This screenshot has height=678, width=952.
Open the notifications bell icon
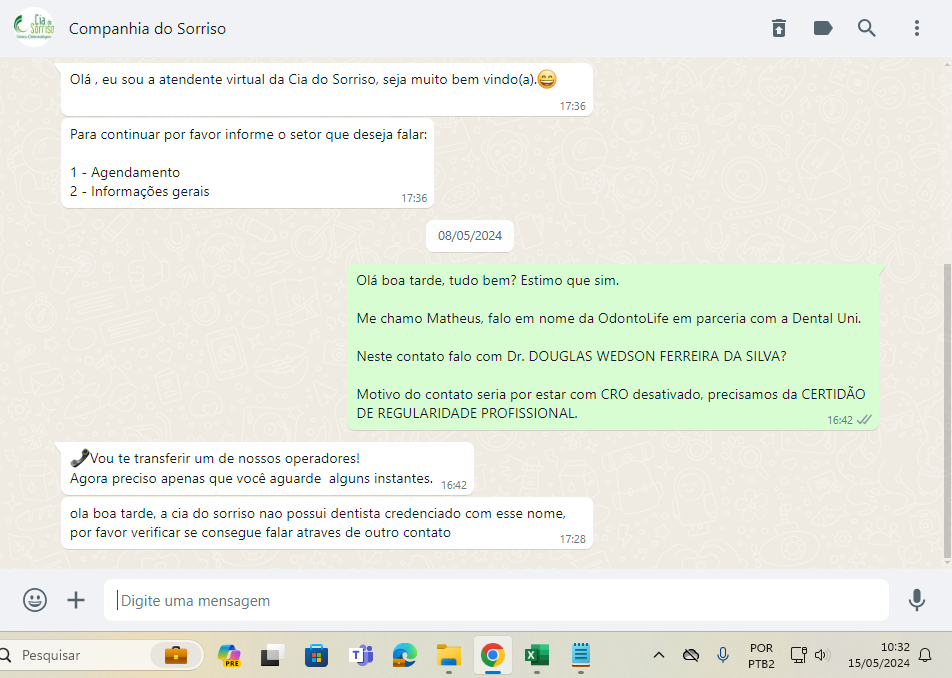[925, 655]
